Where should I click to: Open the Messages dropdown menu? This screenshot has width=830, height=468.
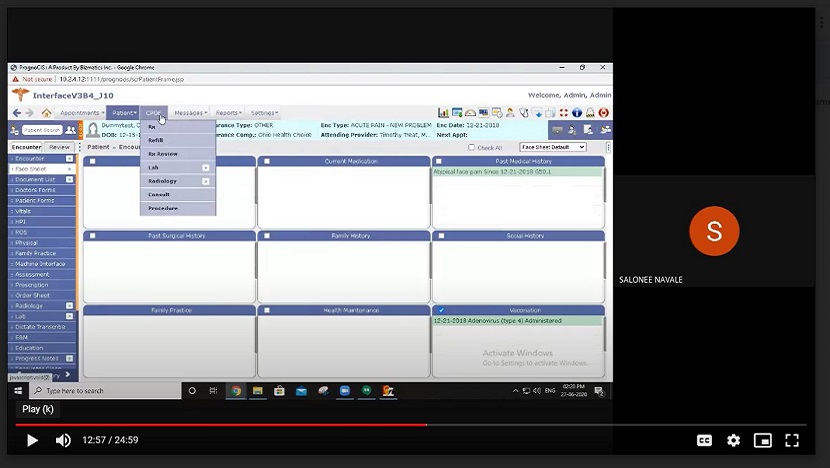coord(191,113)
